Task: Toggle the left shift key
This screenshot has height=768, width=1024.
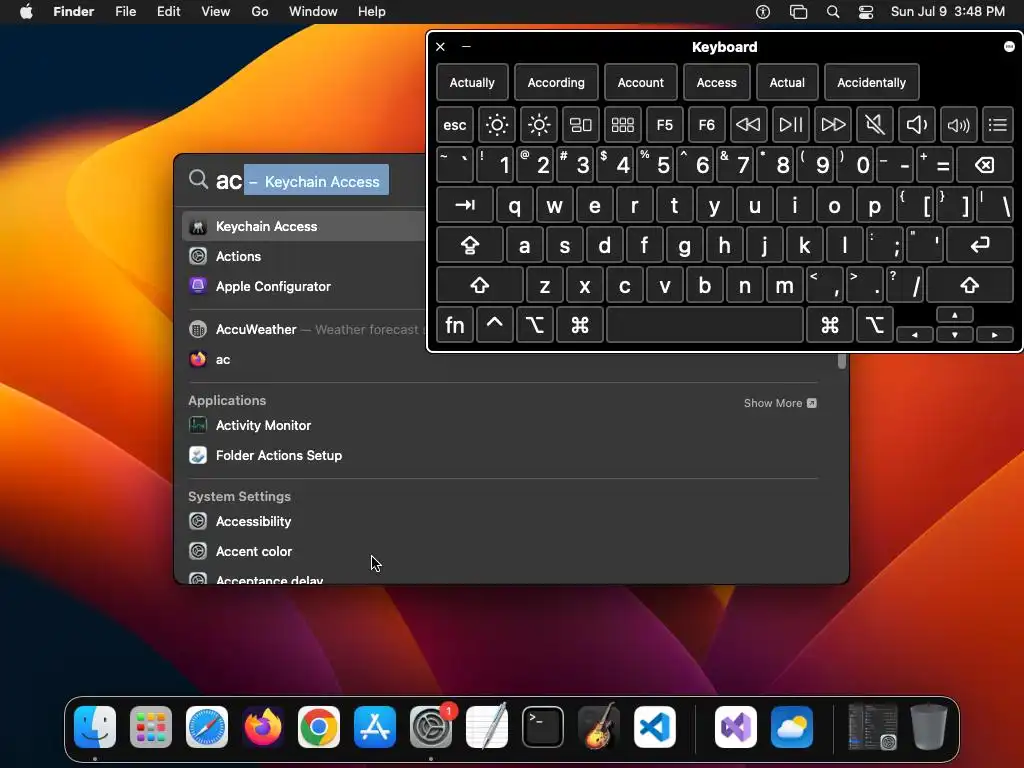Action: pos(479,285)
